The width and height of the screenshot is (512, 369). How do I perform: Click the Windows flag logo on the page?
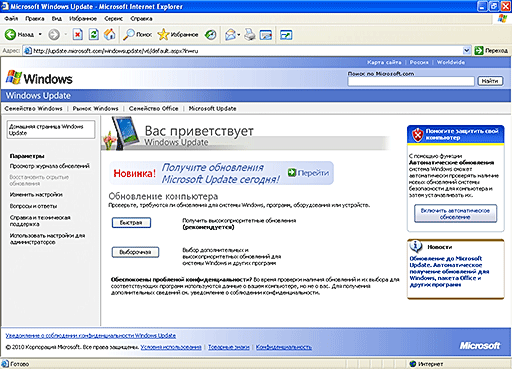point(13,77)
